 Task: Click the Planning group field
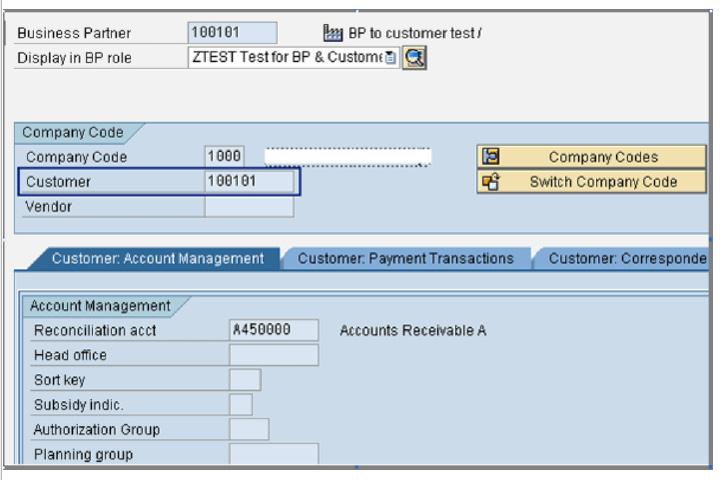tap(273, 455)
